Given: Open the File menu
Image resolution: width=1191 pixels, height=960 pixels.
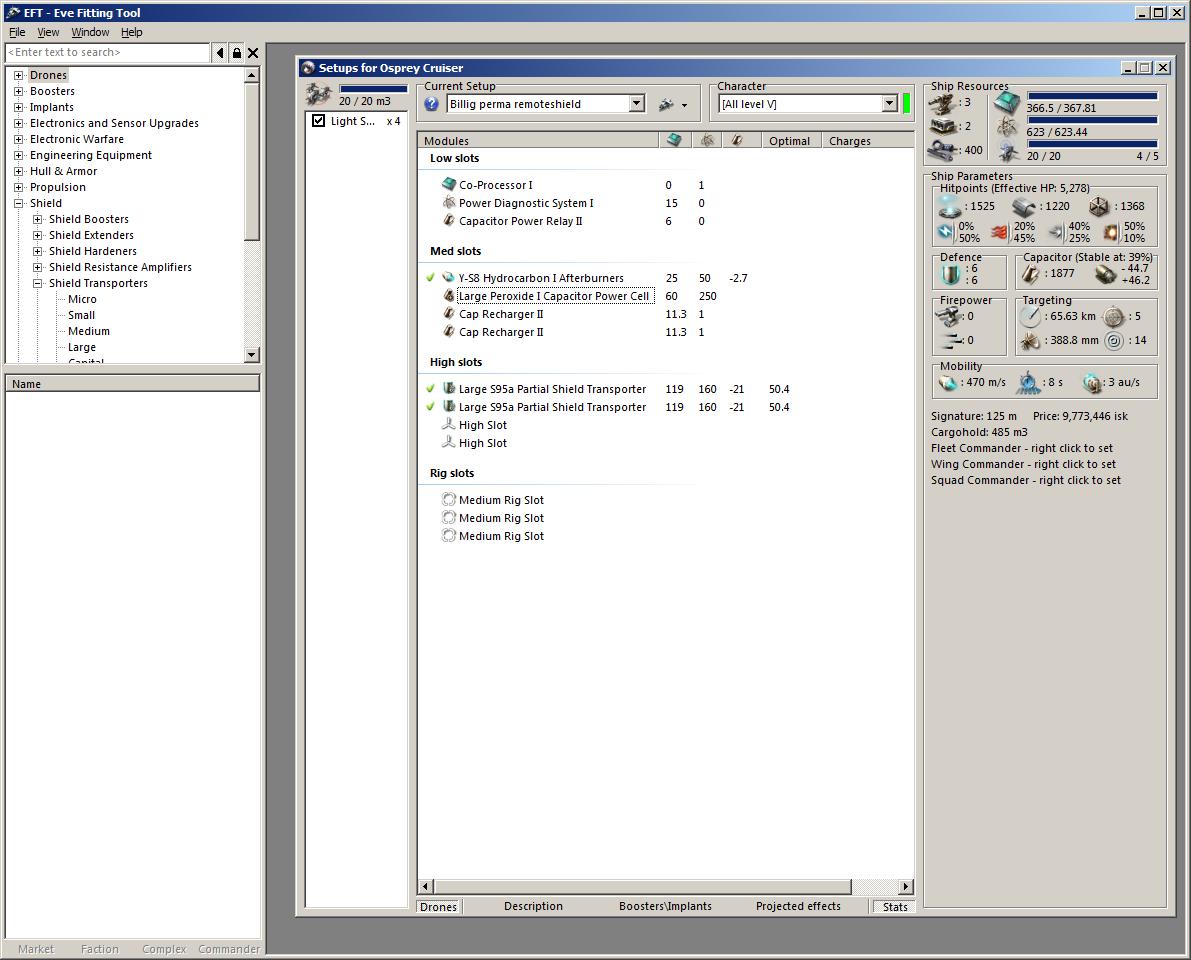Looking at the screenshot, I should pos(17,32).
